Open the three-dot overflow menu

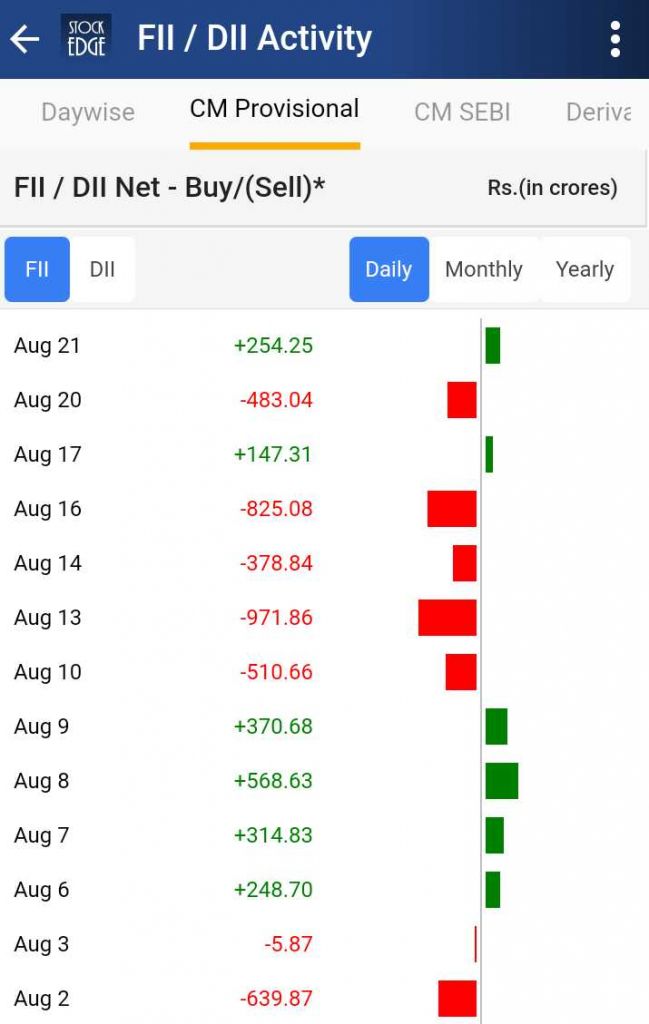tap(614, 38)
